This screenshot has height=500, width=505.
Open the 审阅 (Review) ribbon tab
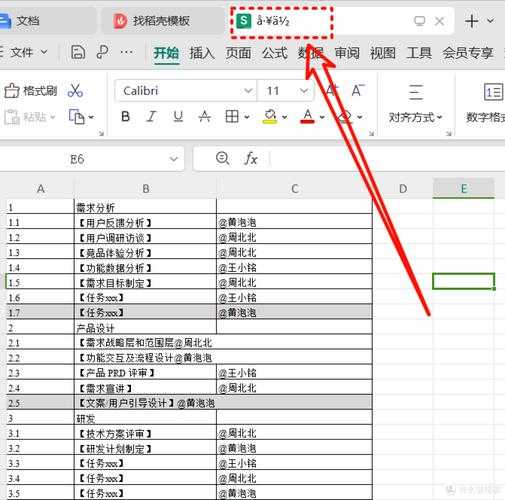pyautogui.click(x=347, y=53)
